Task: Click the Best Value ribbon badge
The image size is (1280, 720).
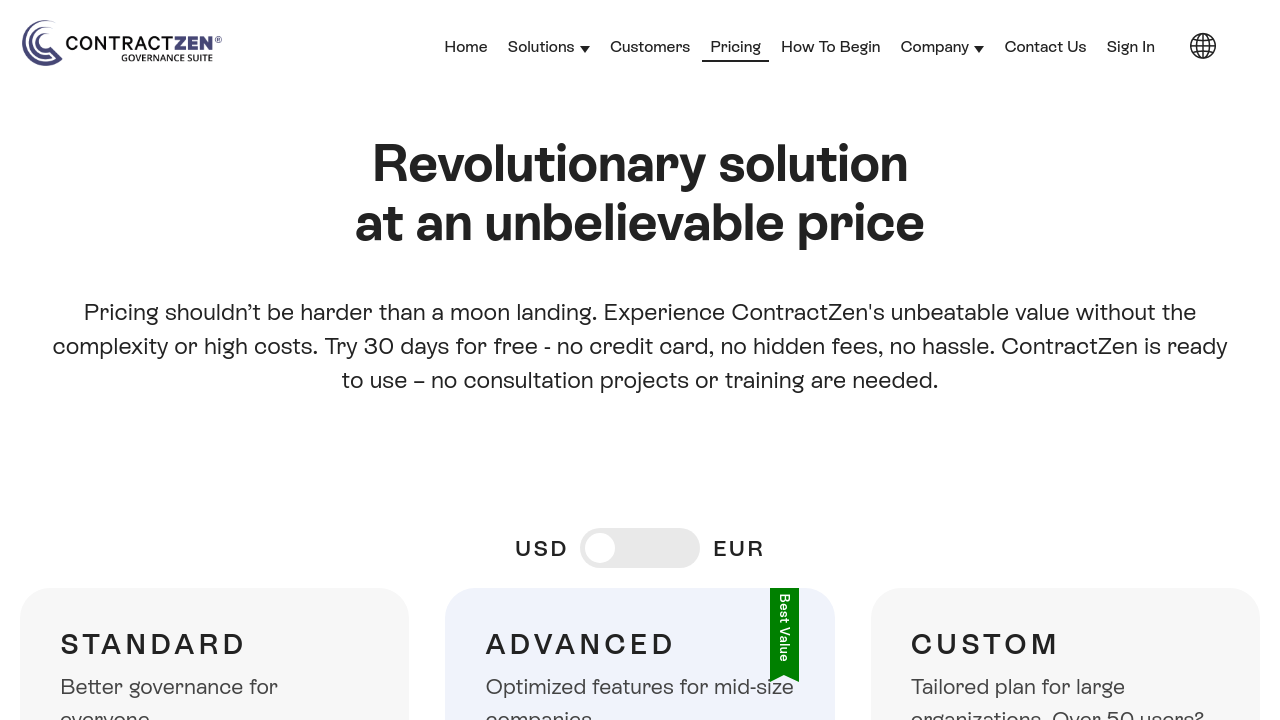Action: tap(784, 630)
